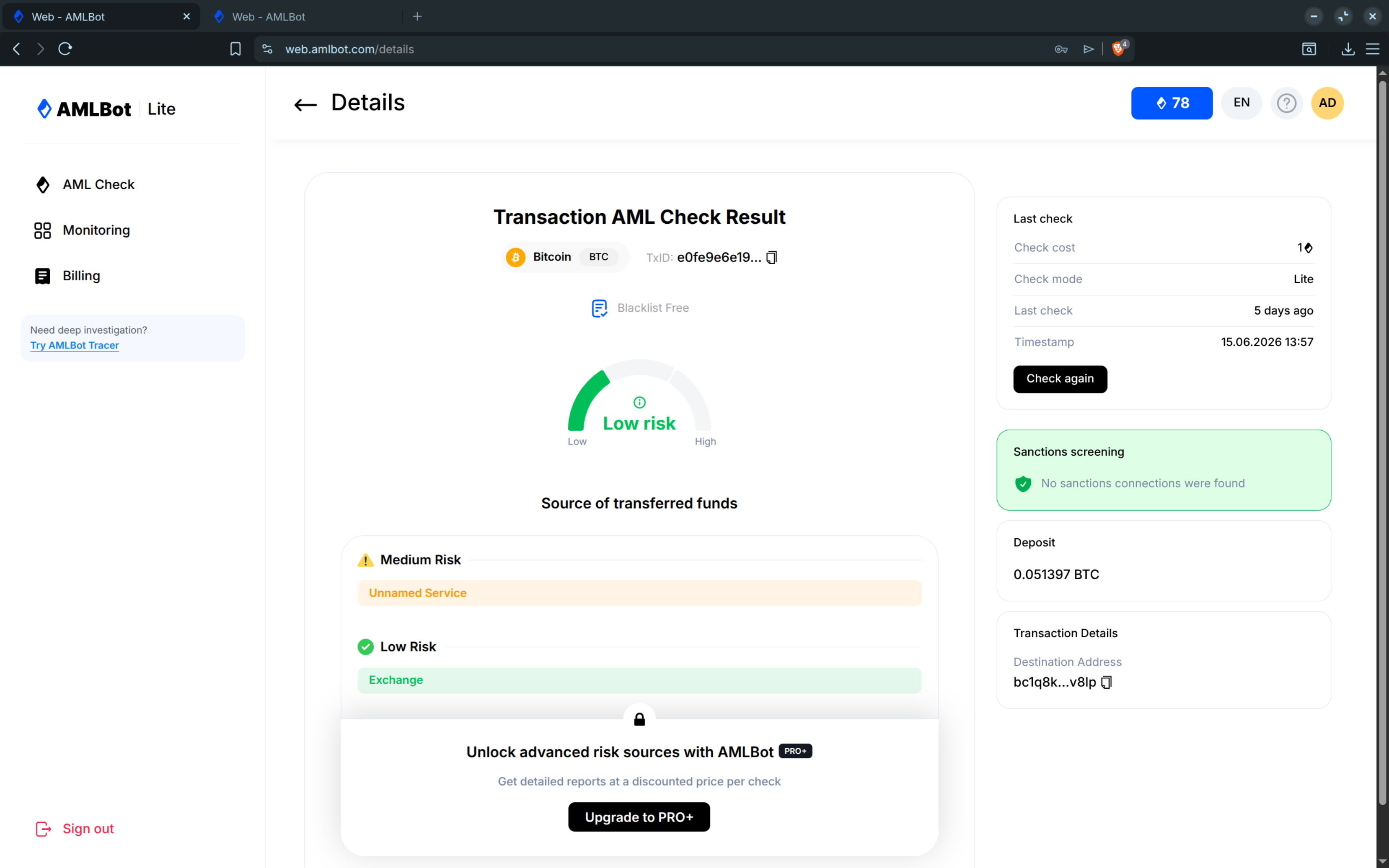
Task: Click the Low Risk green checkmark icon
Action: tap(366, 647)
